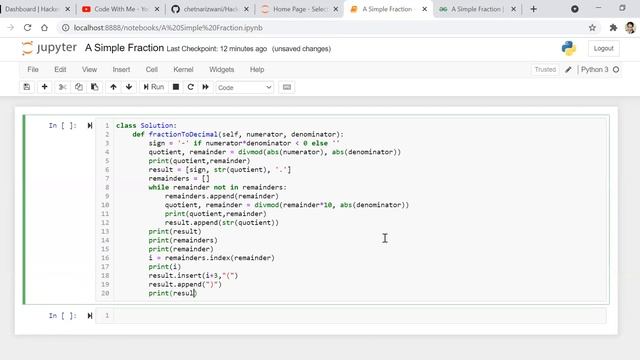Copy selected cells icon
This screenshot has height=360, width=640.
pos(78,87)
